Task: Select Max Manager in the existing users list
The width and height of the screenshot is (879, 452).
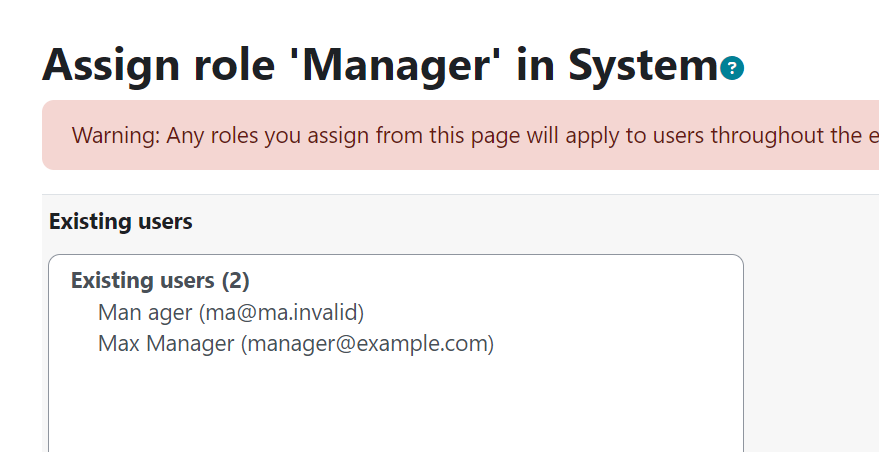Action: [x=296, y=343]
